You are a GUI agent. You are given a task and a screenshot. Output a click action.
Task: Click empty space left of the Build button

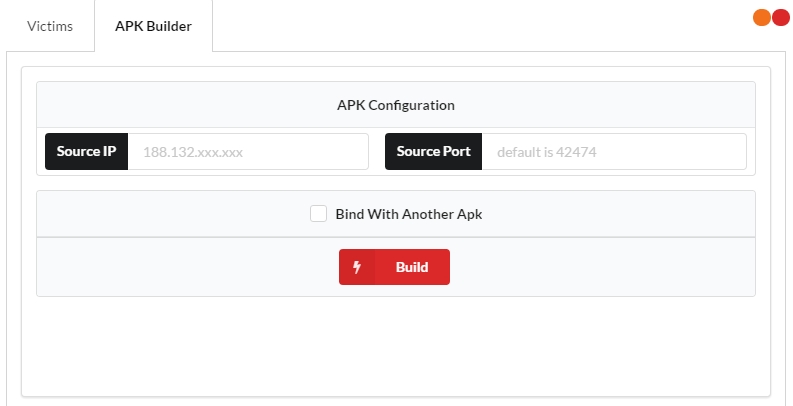pos(190,267)
